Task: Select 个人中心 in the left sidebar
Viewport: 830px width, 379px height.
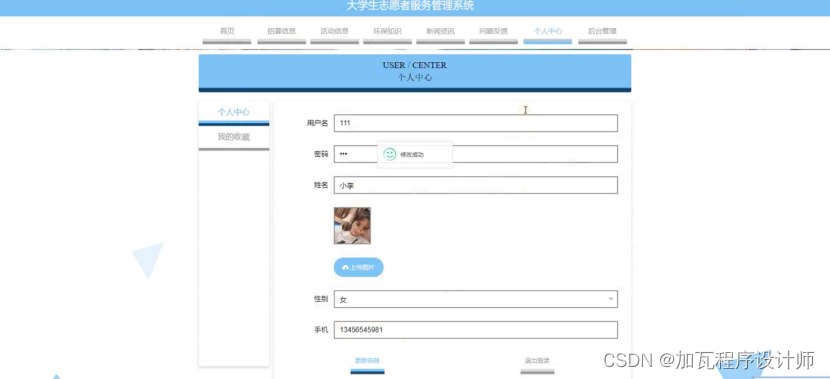Action: tap(234, 113)
